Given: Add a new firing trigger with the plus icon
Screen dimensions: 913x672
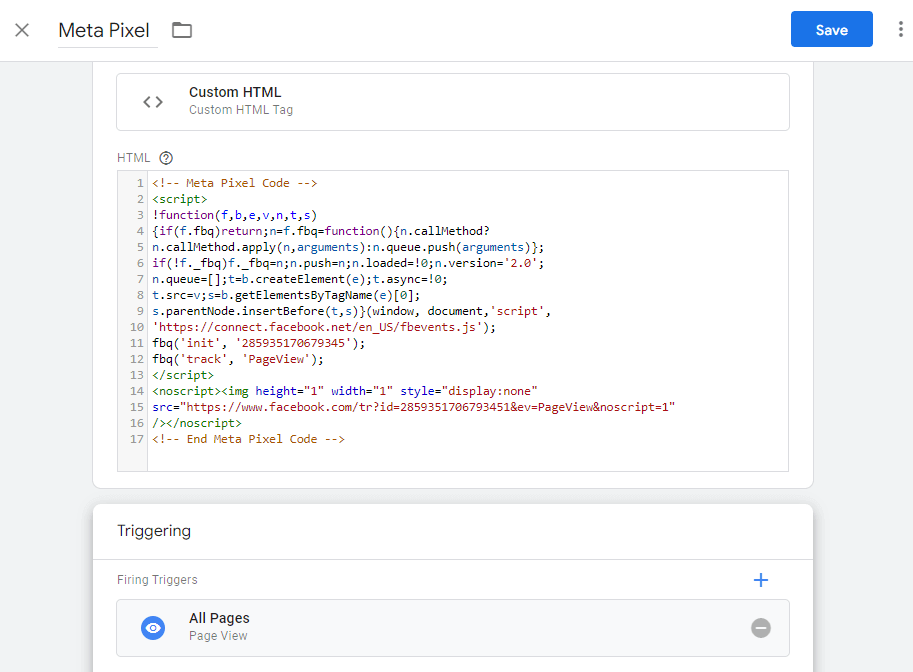Looking at the screenshot, I should tap(761, 580).
